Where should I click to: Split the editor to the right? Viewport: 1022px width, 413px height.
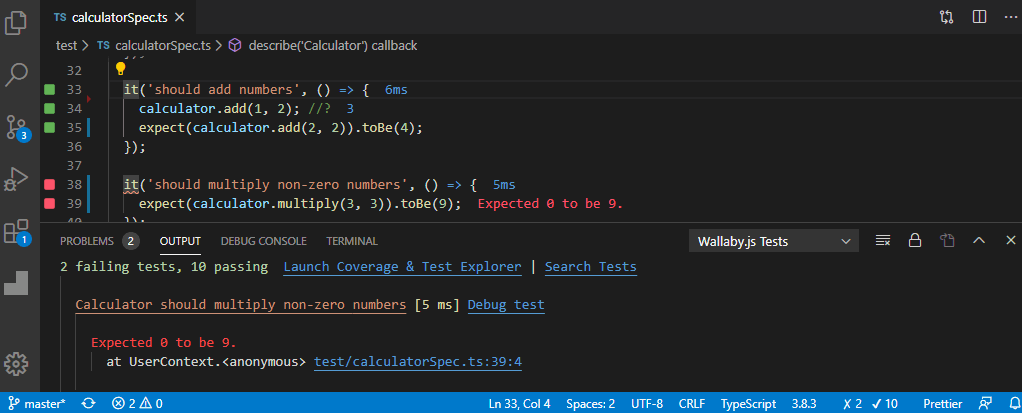(979, 17)
